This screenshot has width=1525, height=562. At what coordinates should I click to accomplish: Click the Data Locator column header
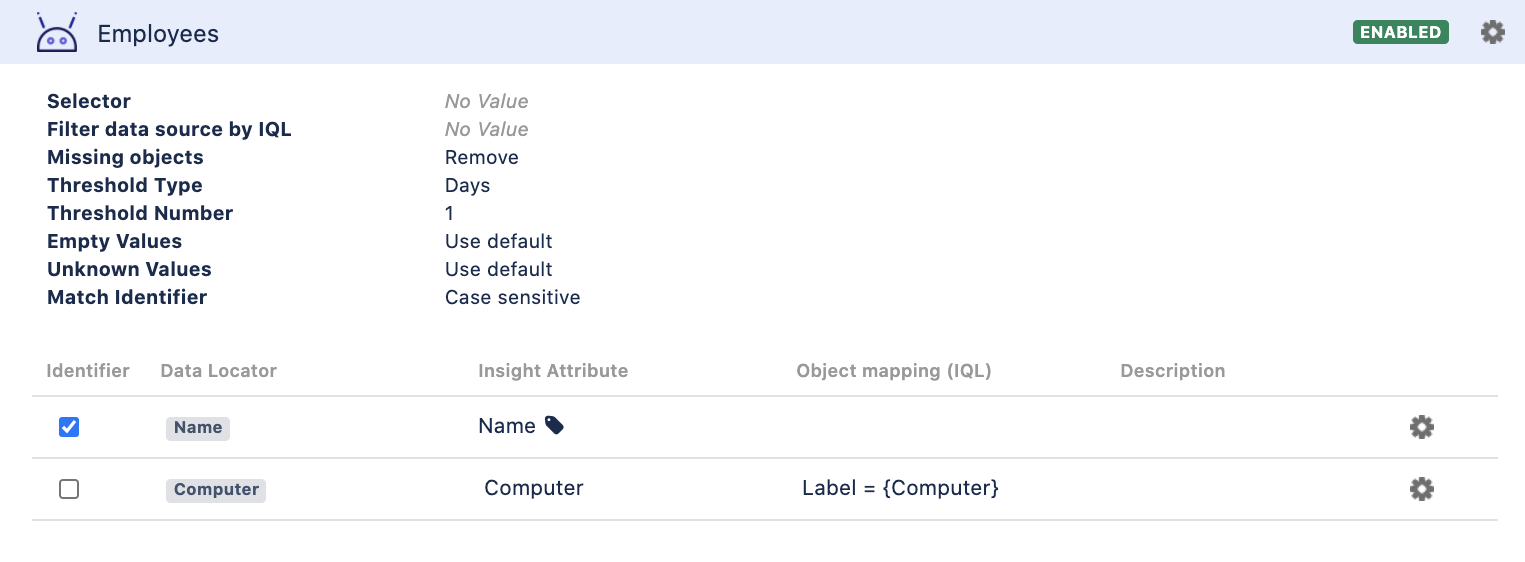(219, 370)
